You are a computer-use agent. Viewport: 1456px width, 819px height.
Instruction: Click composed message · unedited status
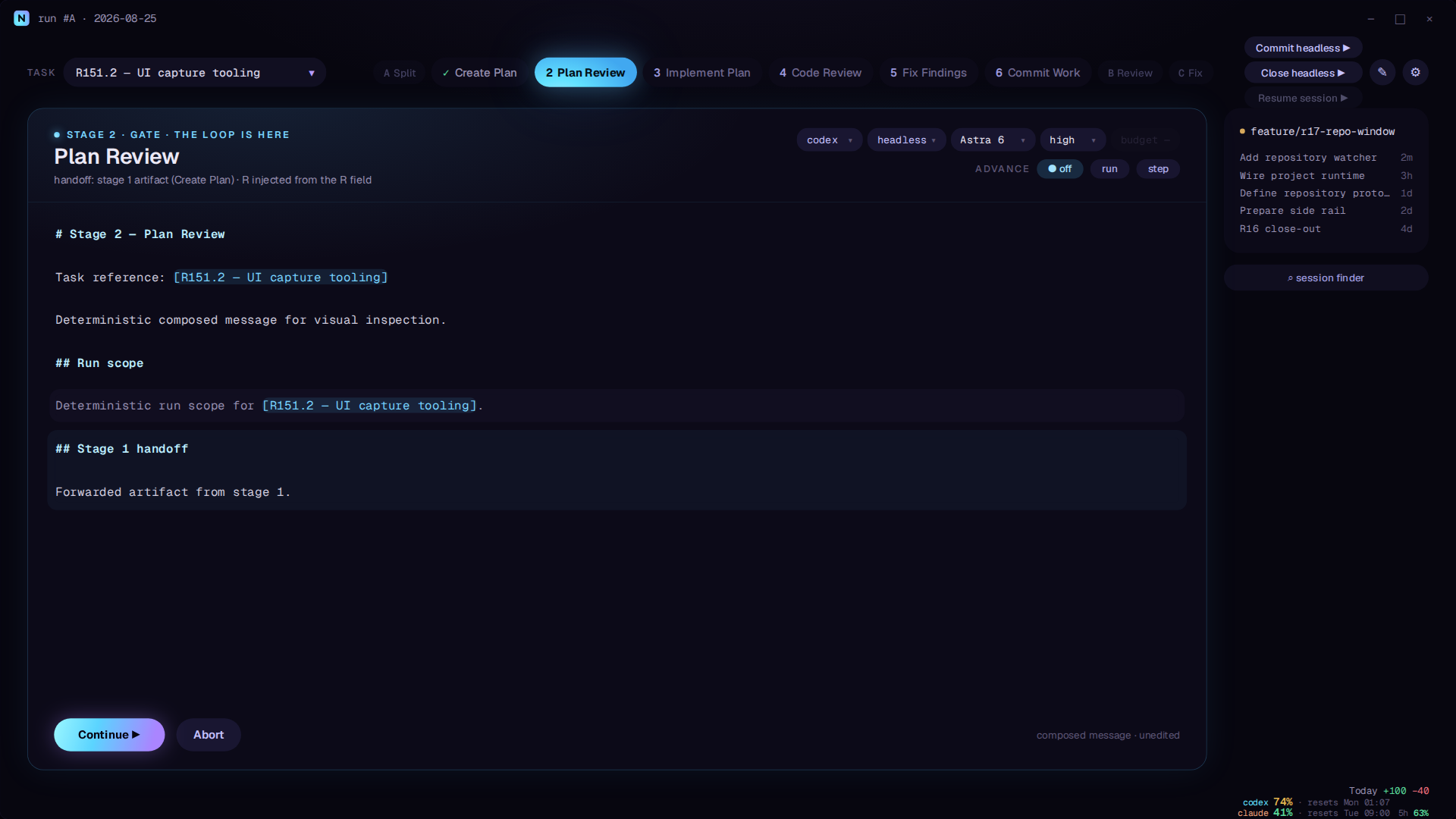pyautogui.click(x=1108, y=736)
